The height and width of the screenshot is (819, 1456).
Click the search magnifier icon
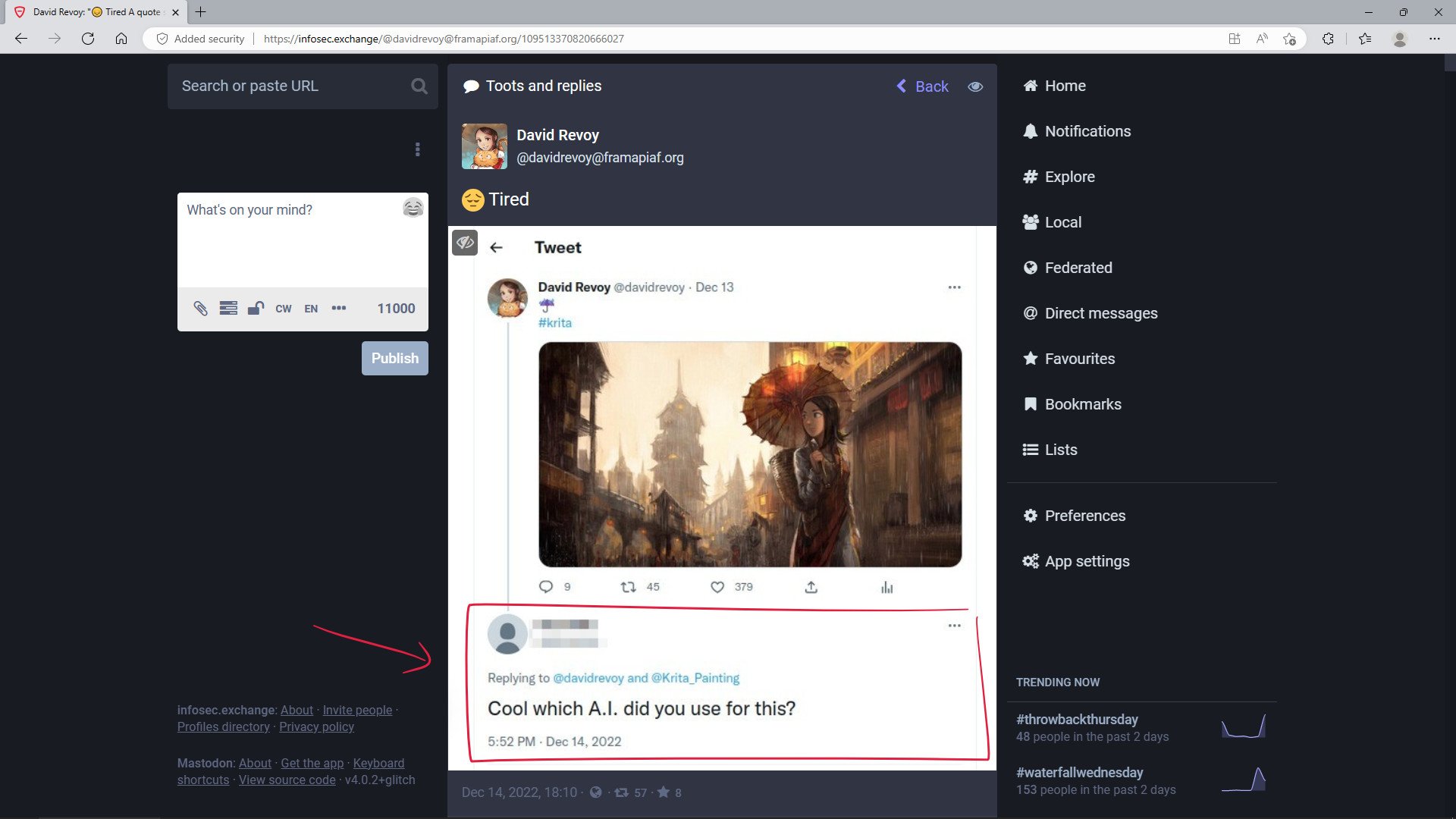[419, 86]
